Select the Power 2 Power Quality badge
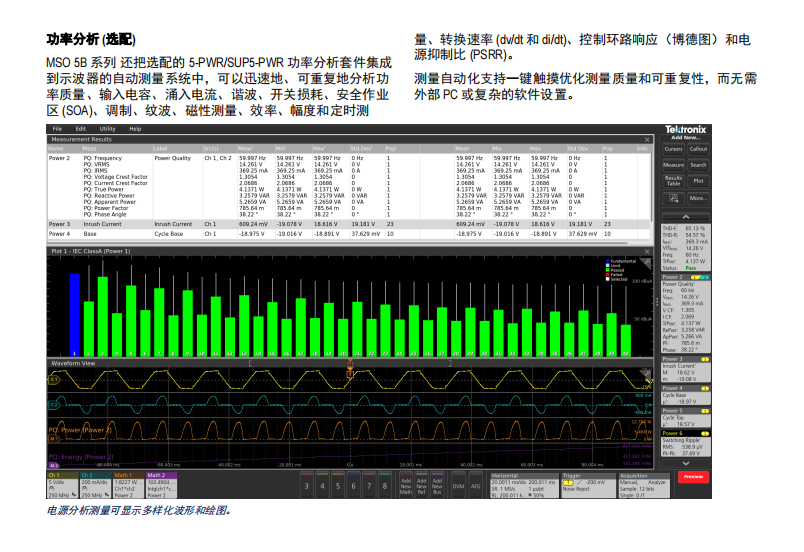Image resolution: width=804 pixels, height=552 pixels. point(686,313)
